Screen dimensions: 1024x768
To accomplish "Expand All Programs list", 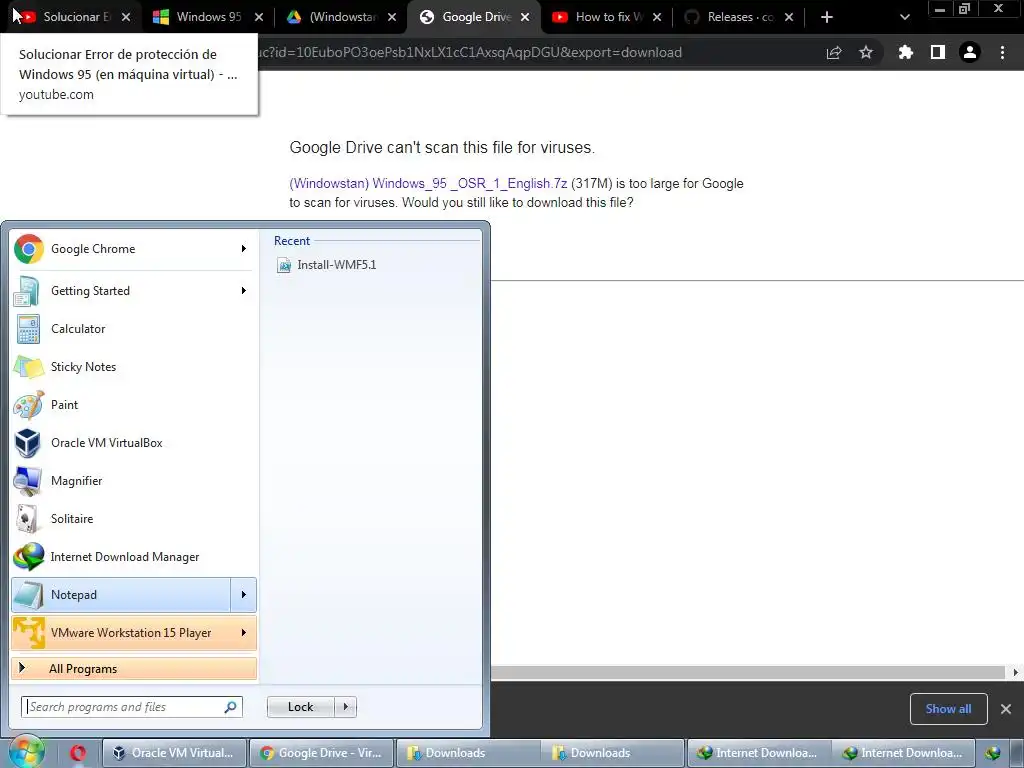I will coord(134,669).
